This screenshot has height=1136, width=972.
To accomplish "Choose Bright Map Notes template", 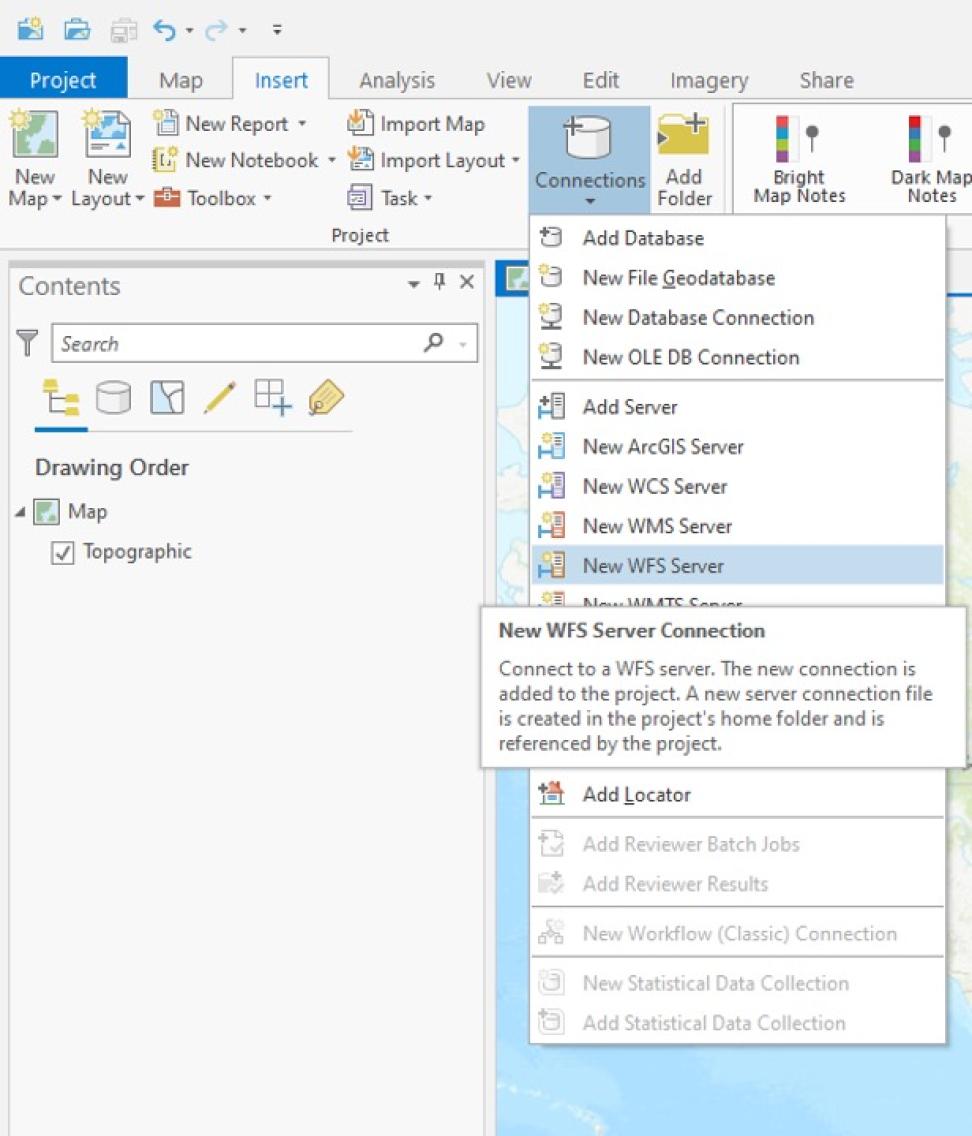I will (799, 159).
